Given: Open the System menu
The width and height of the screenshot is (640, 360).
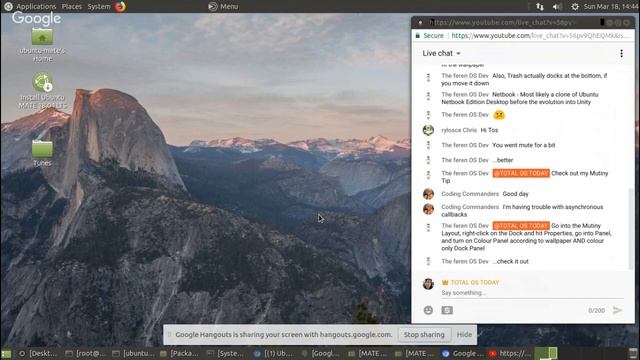Looking at the screenshot, I should click(x=99, y=7).
